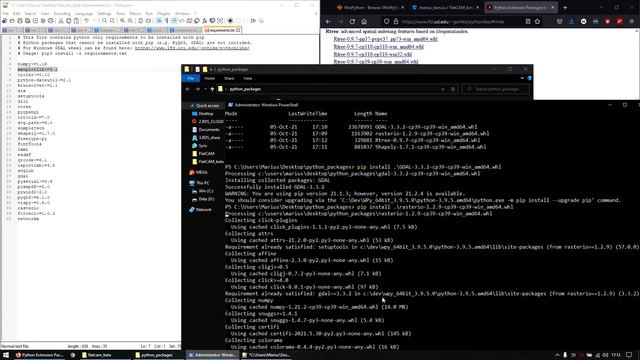Viewport: 640px width, 360px height.
Task: Select the Win (C:) drive in Explorer sidebar
Action: (205, 191)
